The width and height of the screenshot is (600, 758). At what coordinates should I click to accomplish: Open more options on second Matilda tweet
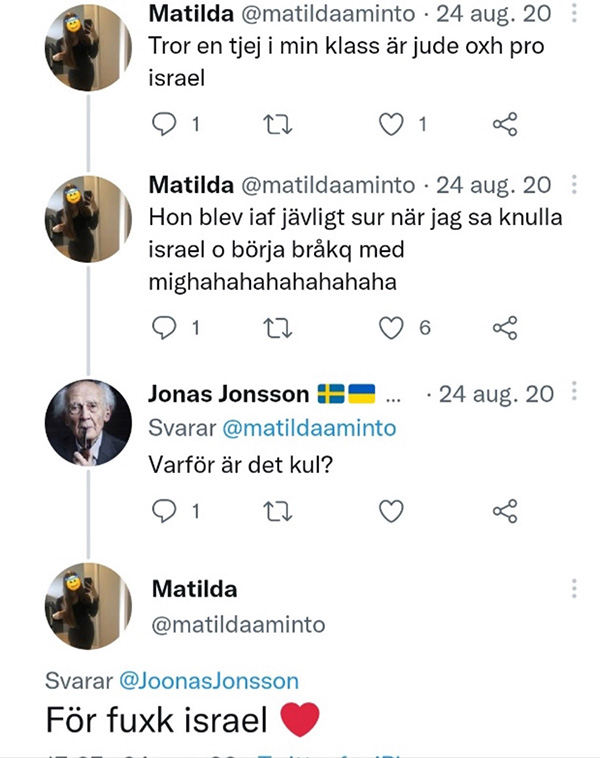point(573,187)
